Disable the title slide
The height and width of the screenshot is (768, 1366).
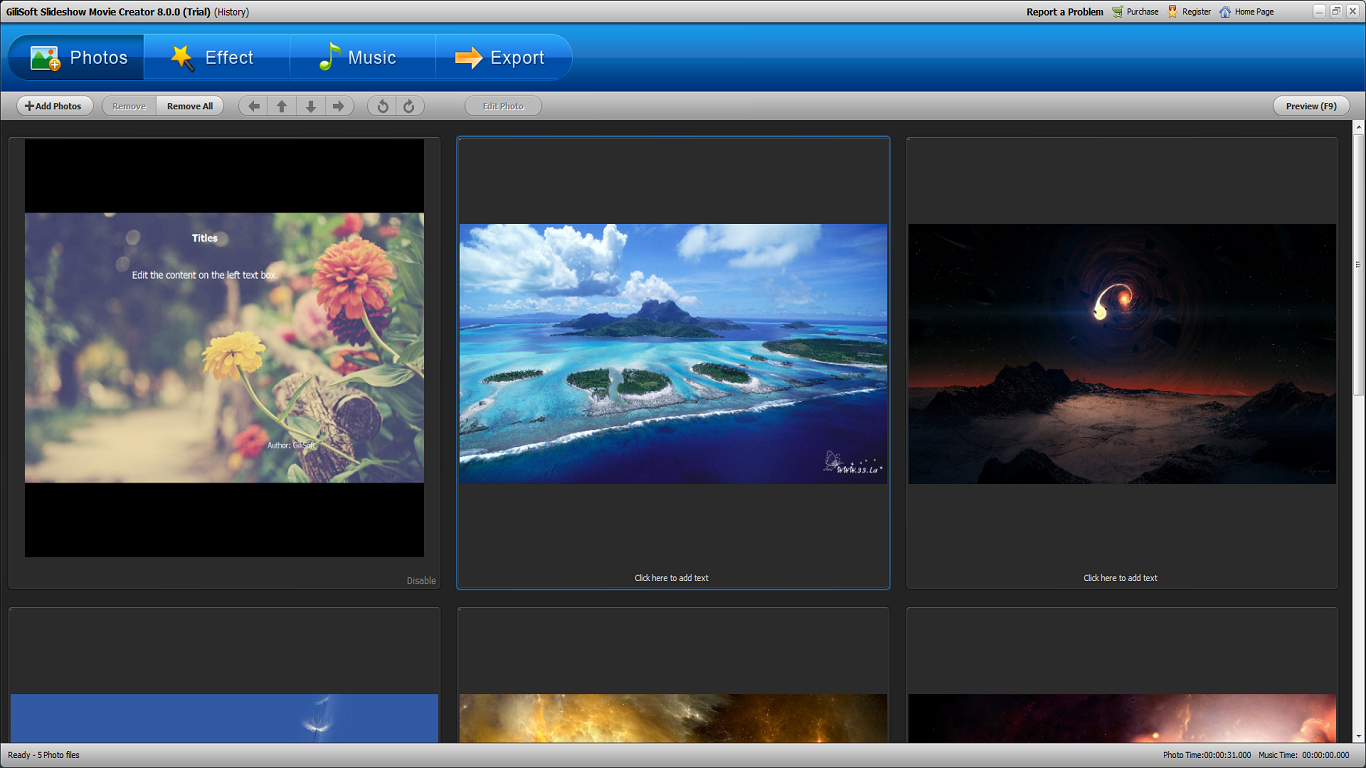(421, 581)
